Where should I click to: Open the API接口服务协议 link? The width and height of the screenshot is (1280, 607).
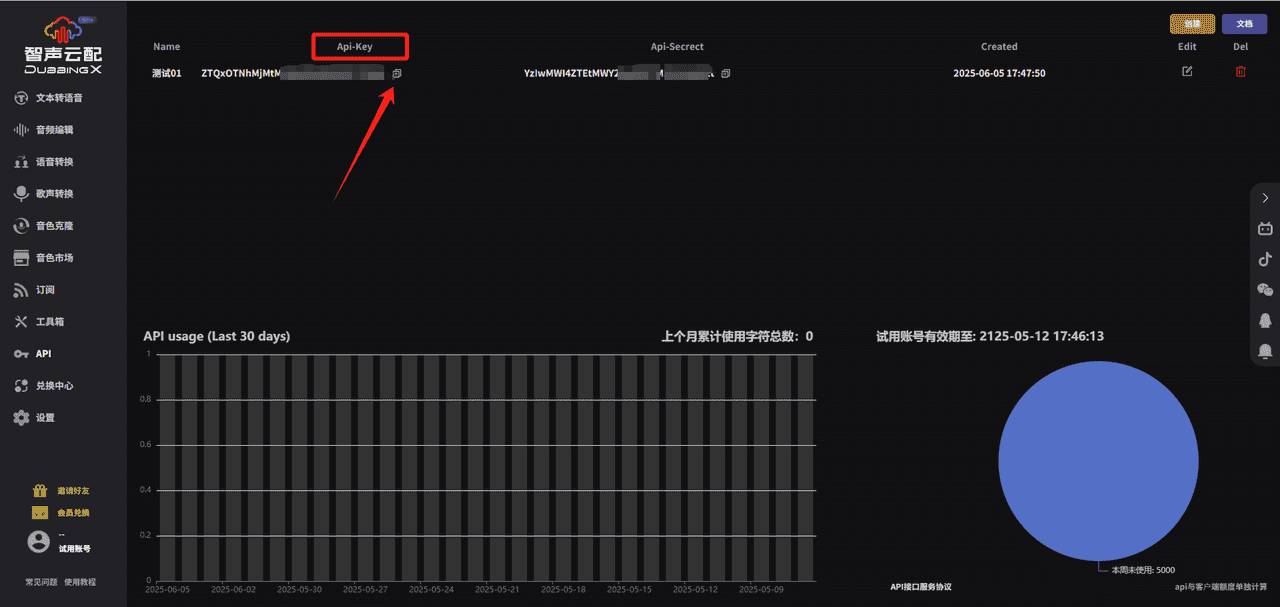920,587
